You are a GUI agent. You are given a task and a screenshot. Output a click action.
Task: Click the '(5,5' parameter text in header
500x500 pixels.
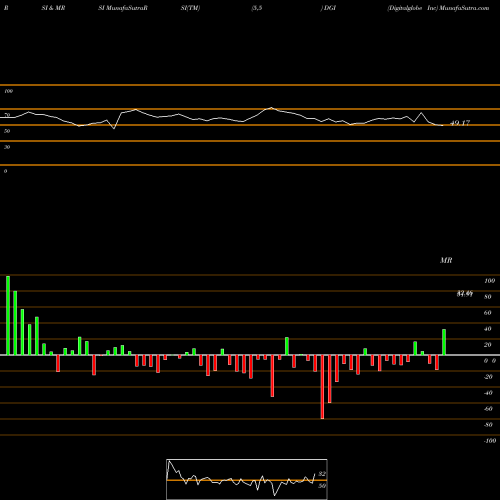click(257, 8)
